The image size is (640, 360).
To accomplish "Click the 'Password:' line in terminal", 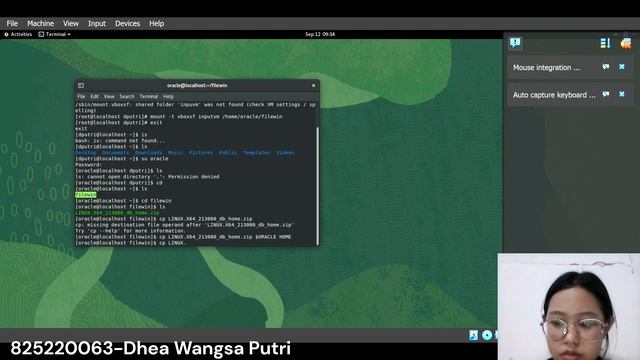I will [89, 164].
